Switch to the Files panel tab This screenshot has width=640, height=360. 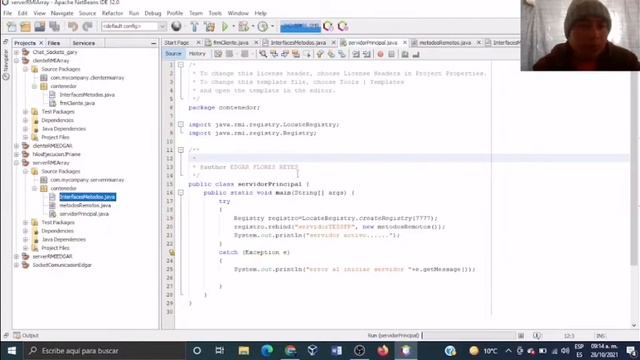point(54,43)
